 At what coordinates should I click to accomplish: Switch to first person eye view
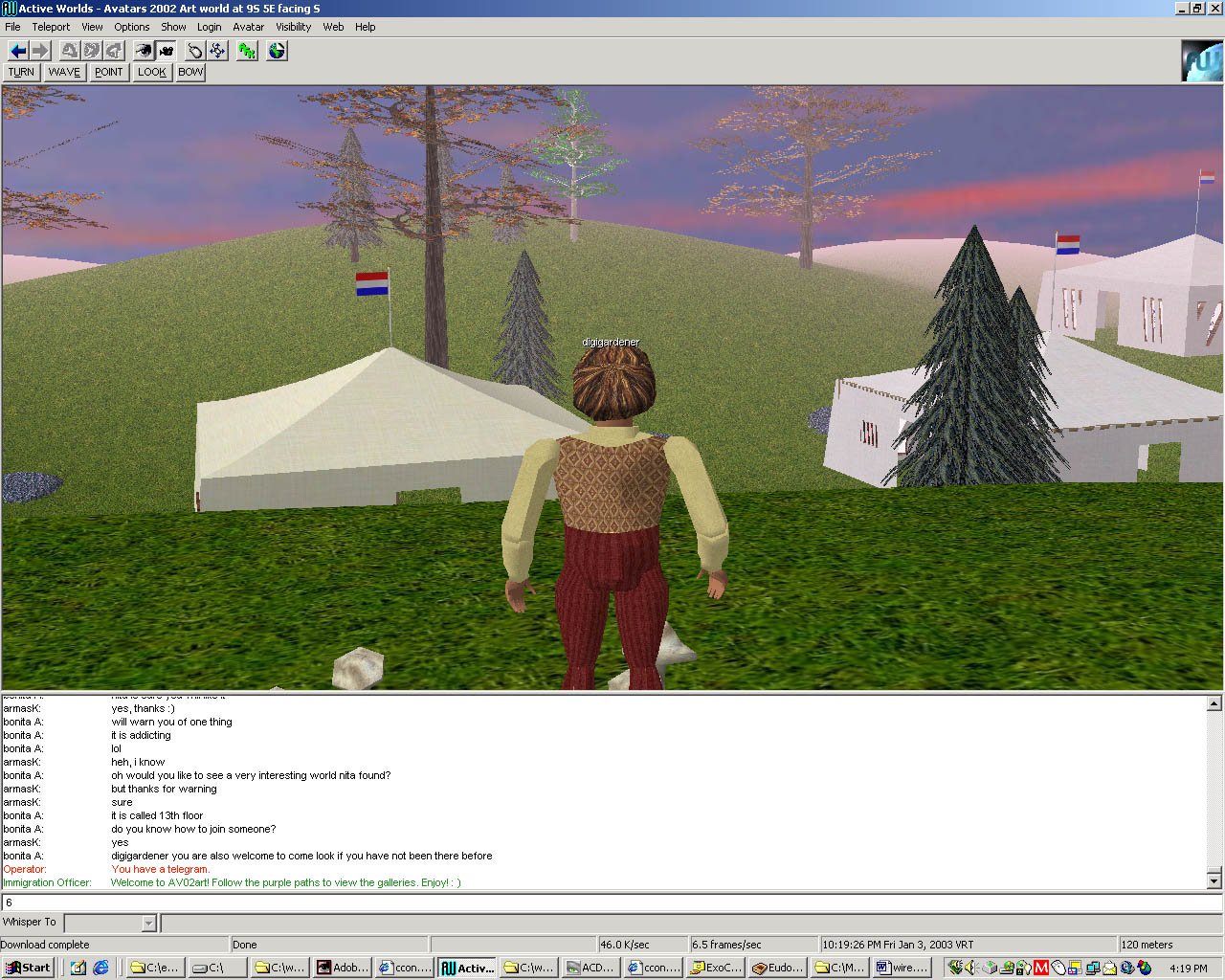click(x=144, y=51)
